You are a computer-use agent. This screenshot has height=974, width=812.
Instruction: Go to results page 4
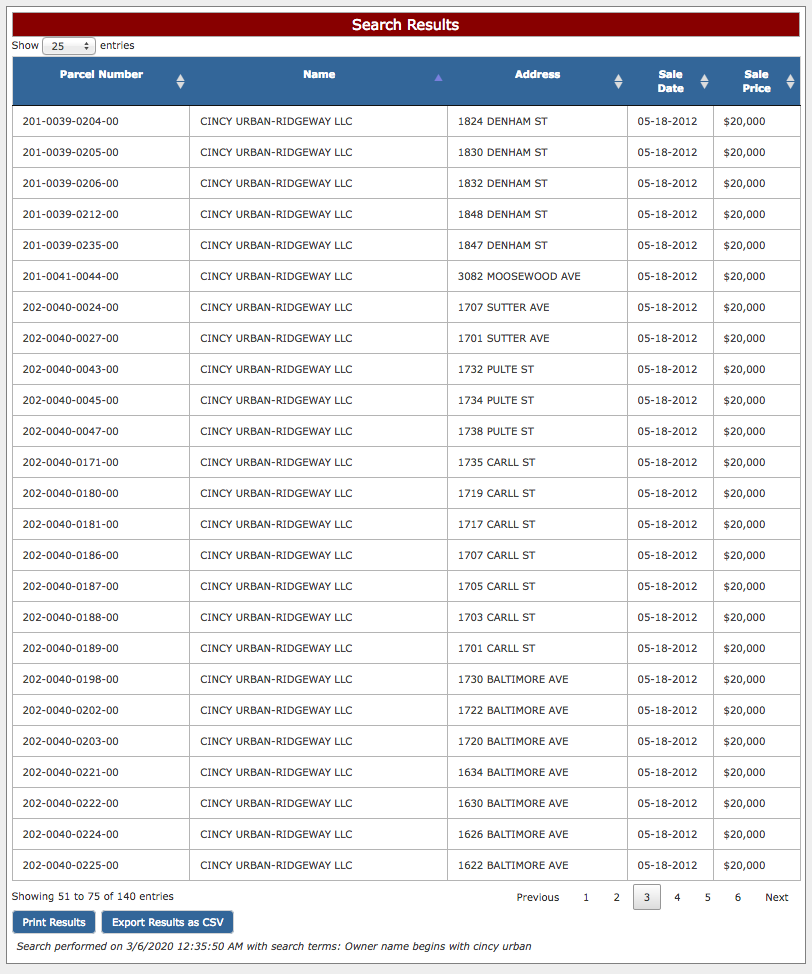677,897
